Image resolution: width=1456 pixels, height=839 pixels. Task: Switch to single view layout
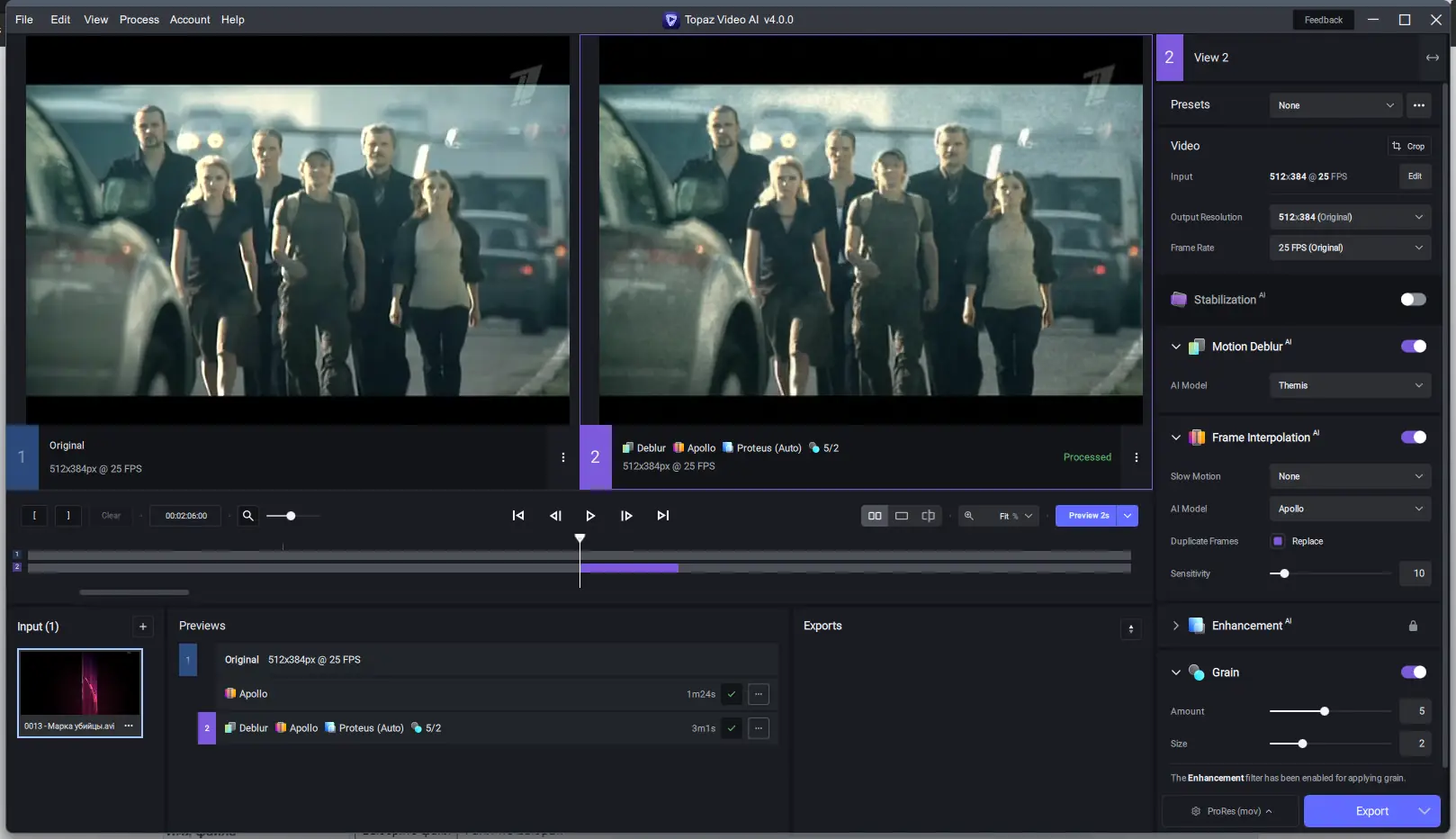coord(902,516)
